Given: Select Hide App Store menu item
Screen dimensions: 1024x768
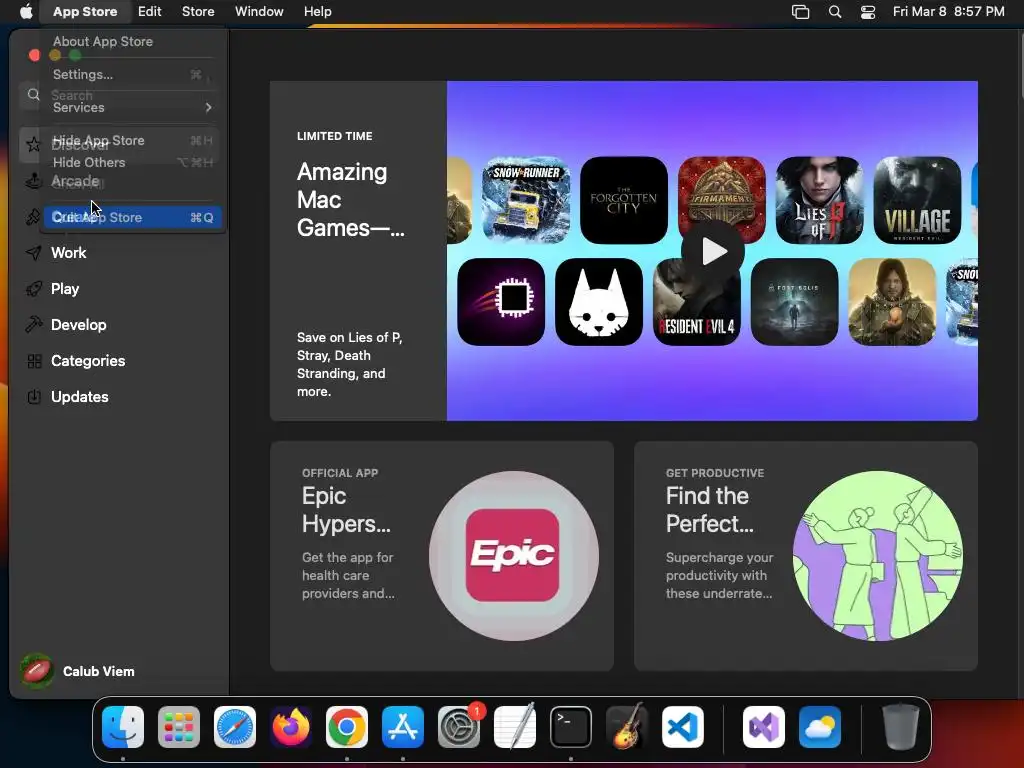Looking at the screenshot, I should (133, 140).
